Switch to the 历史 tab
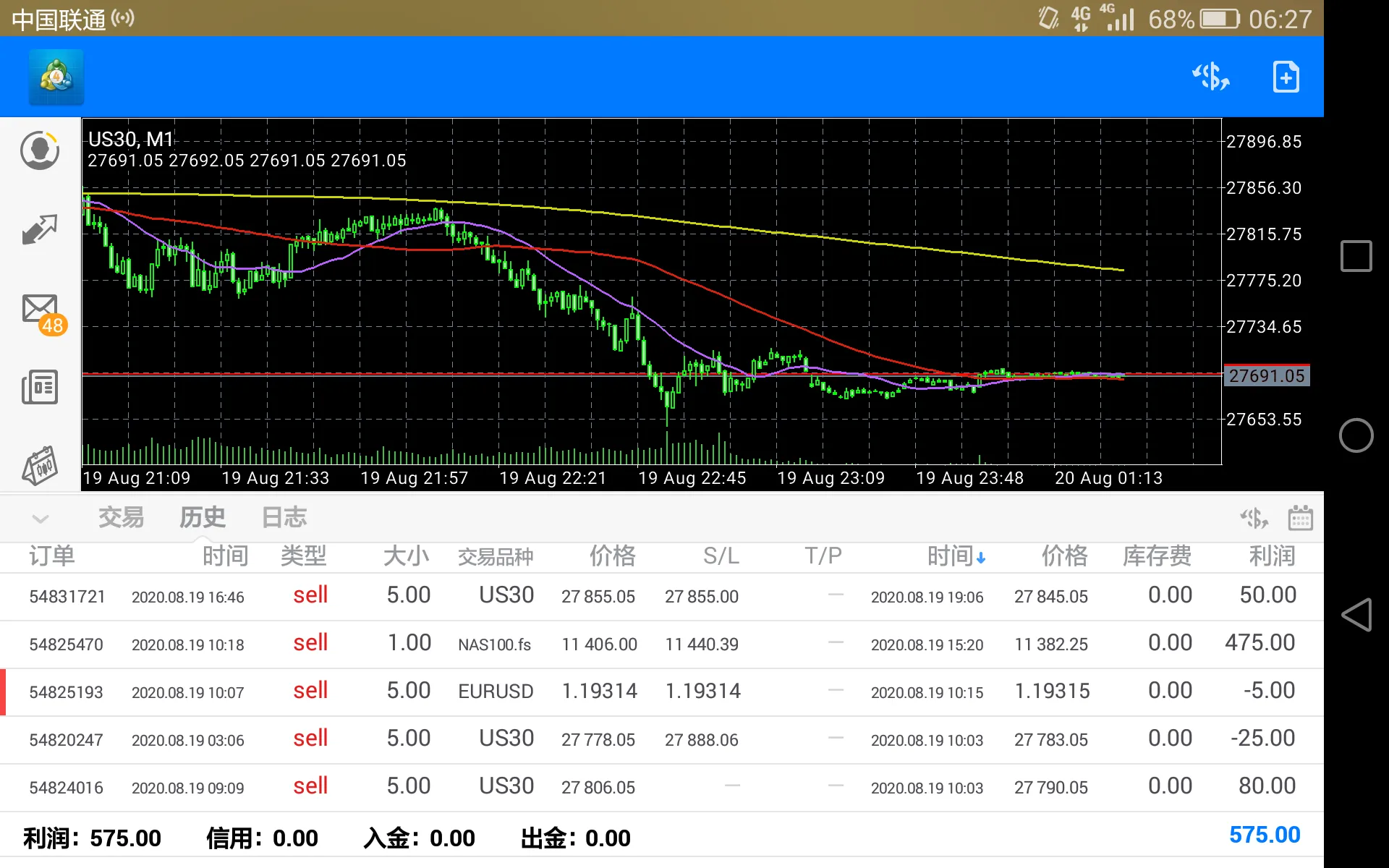The width and height of the screenshot is (1389, 868). [x=203, y=517]
